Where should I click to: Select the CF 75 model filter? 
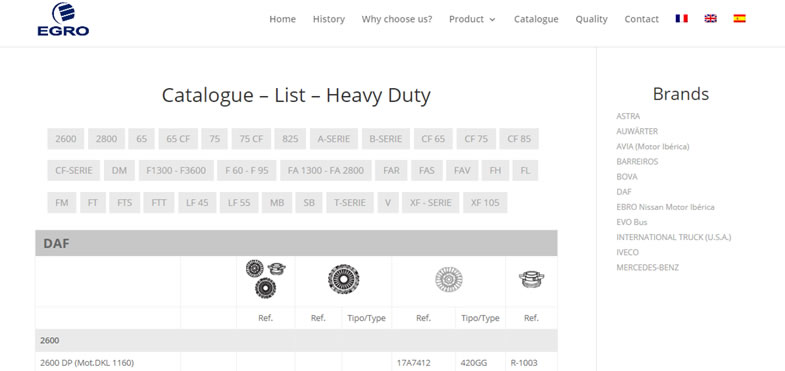tap(476, 139)
